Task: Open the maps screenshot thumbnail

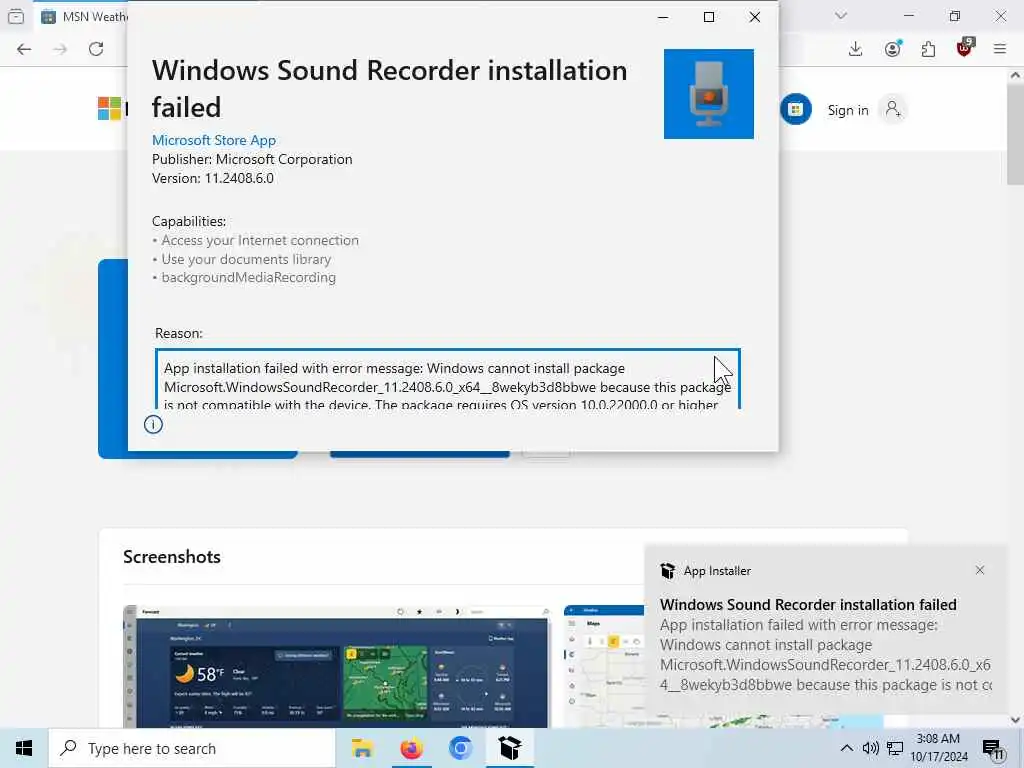Action: click(x=604, y=666)
